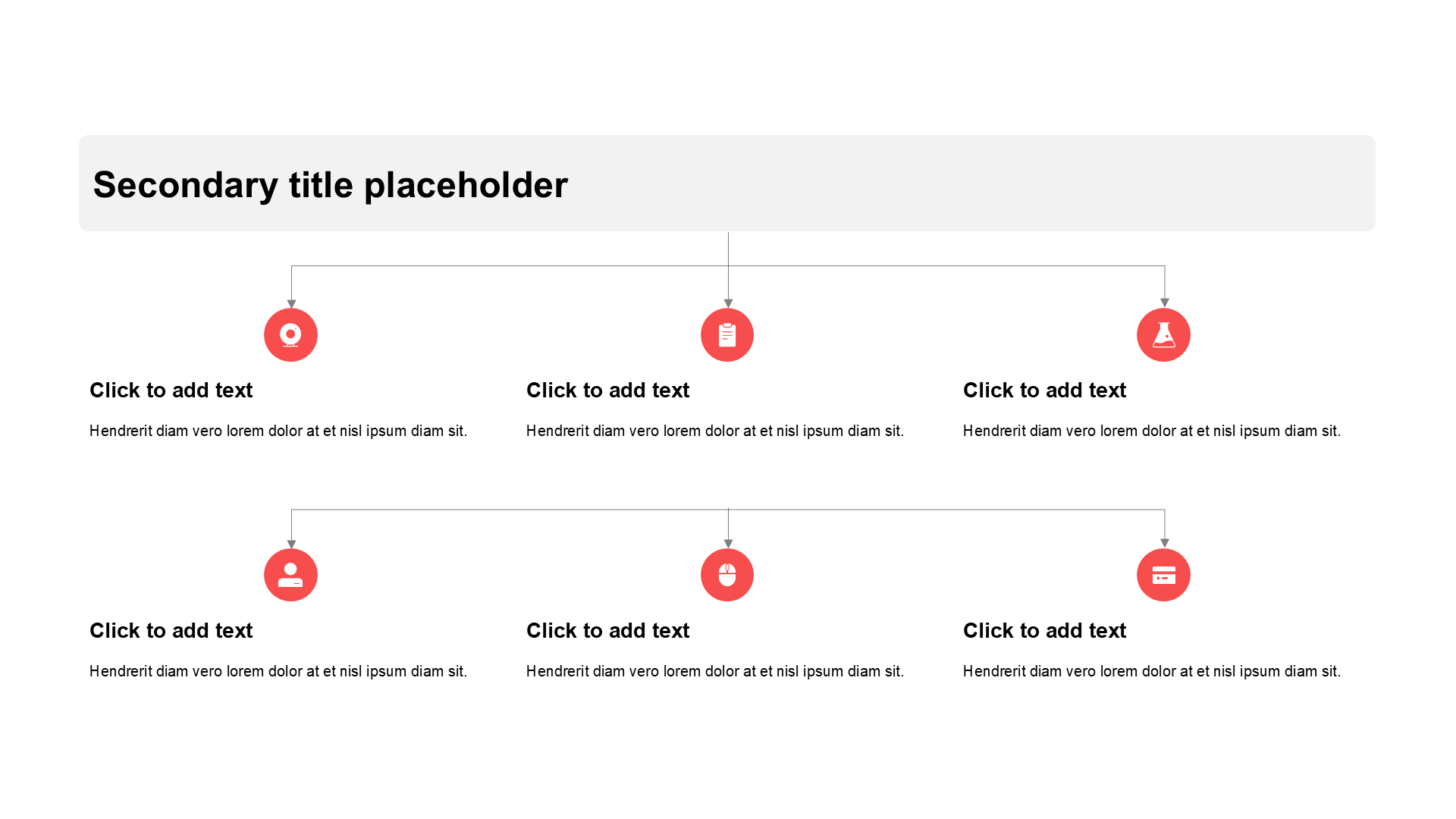
Task: Click the heading below the mouse icon
Action: (x=608, y=630)
